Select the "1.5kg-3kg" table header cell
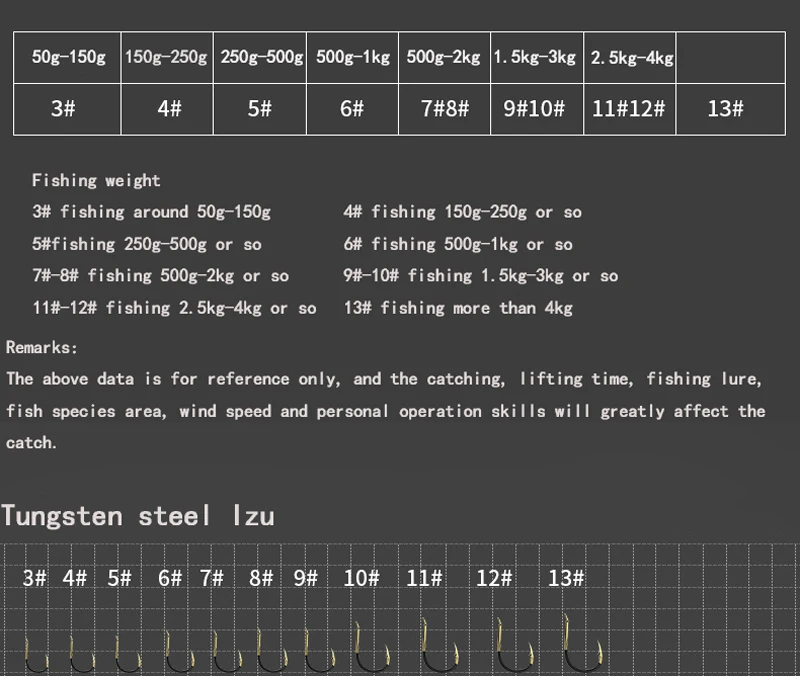This screenshot has height=676, width=800. click(x=537, y=58)
